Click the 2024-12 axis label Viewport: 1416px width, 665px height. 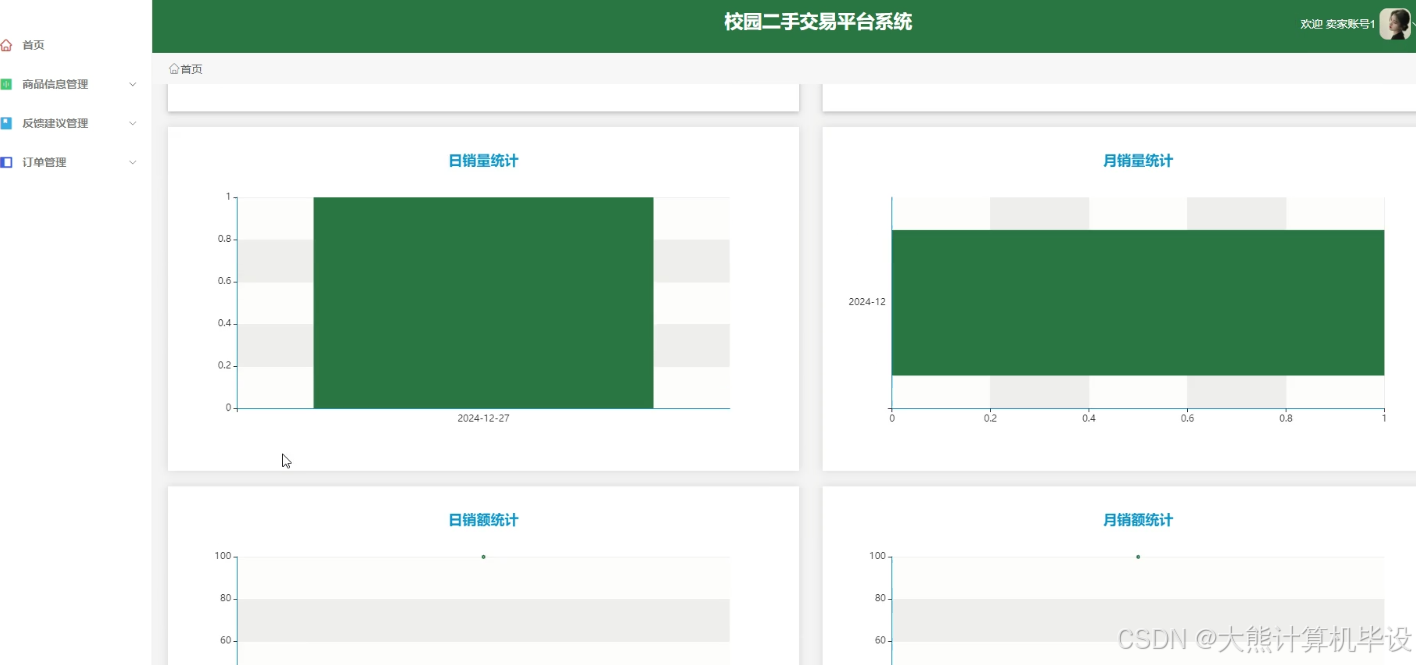(867, 301)
